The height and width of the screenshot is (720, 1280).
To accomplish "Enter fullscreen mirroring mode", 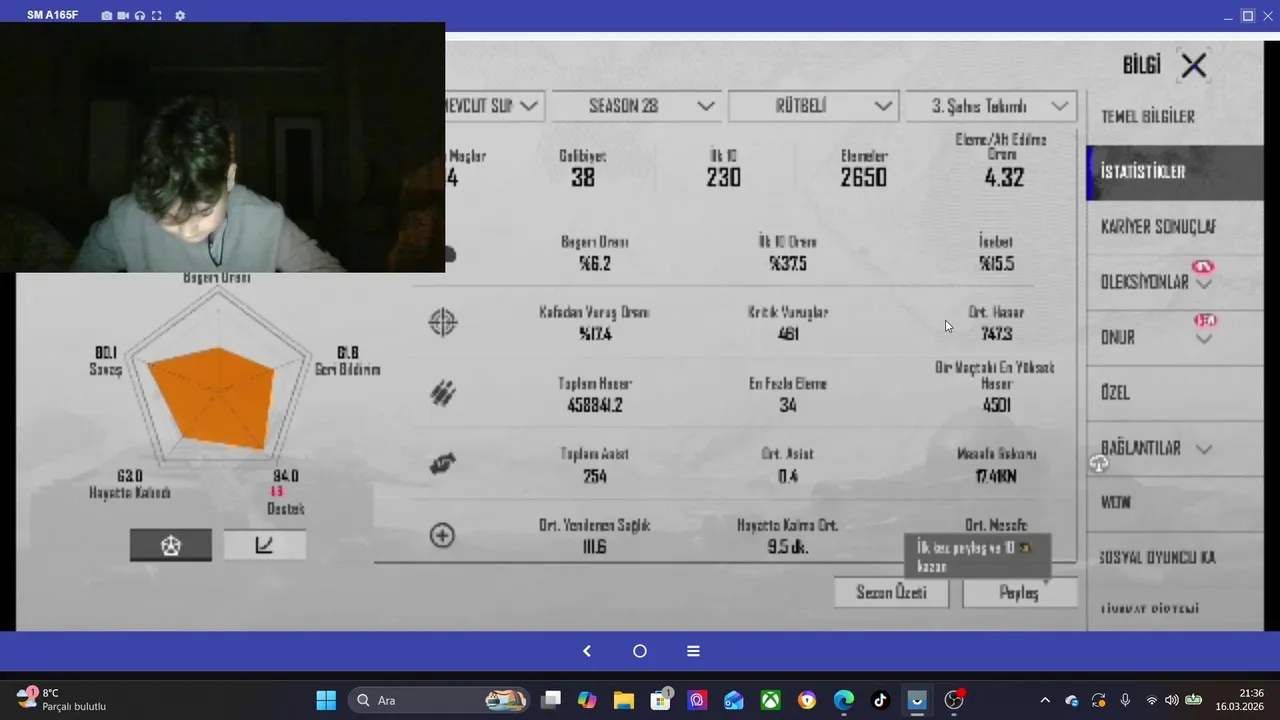I will [x=156, y=16].
